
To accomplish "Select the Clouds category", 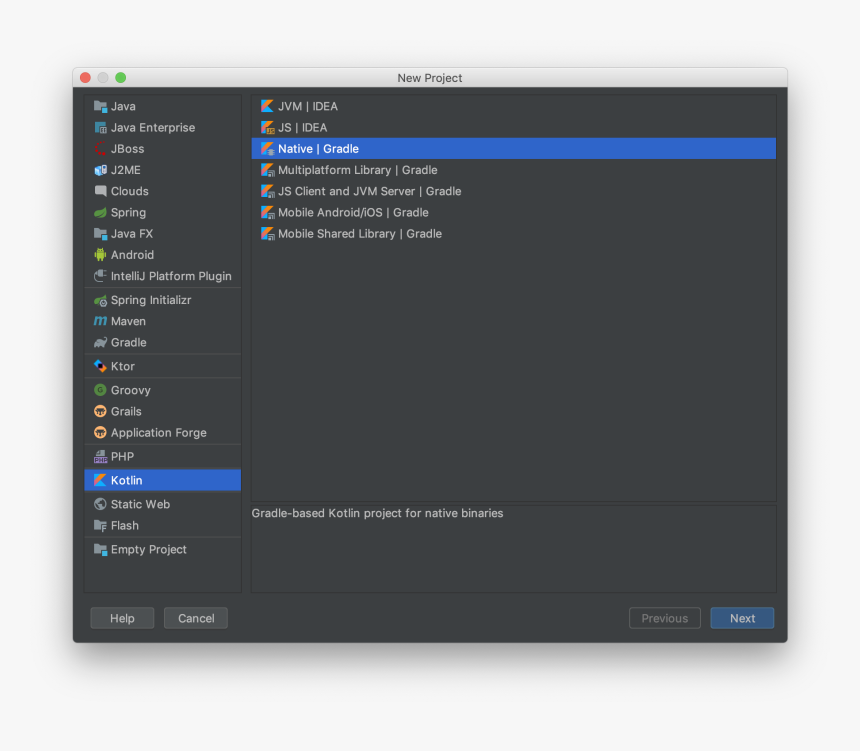I will [163, 191].
